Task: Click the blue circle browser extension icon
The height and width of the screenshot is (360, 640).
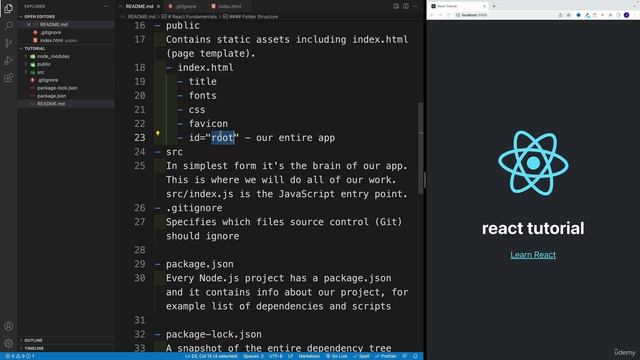Action: click(x=578, y=15)
